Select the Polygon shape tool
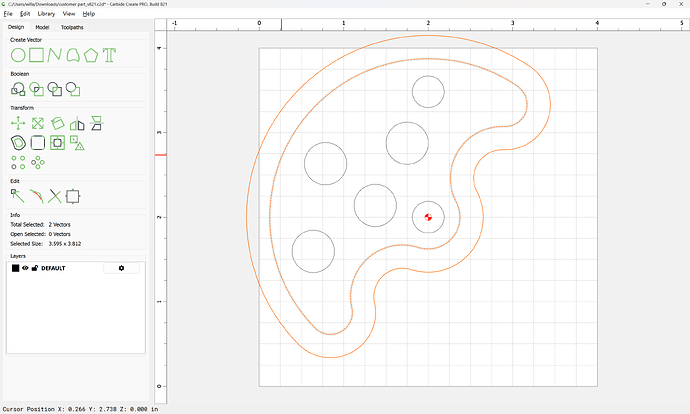 coord(91,54)
